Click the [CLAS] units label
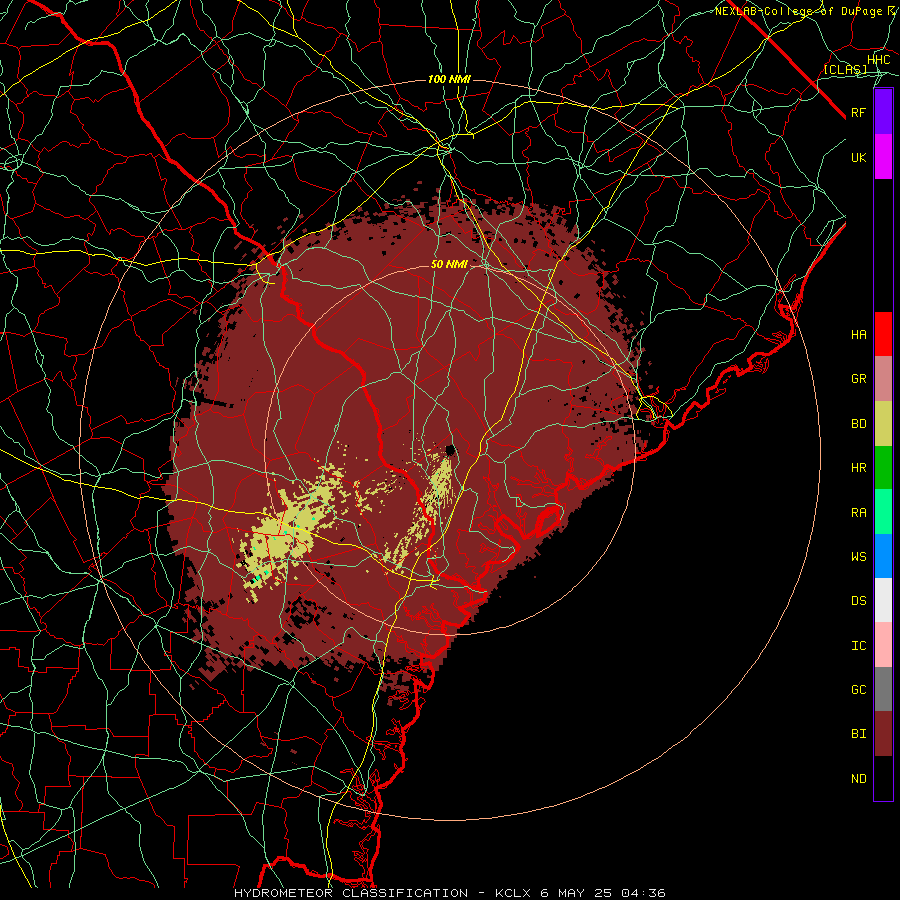Screen dimensions: 900x900 pyautogui.click(x=845, y=69)
